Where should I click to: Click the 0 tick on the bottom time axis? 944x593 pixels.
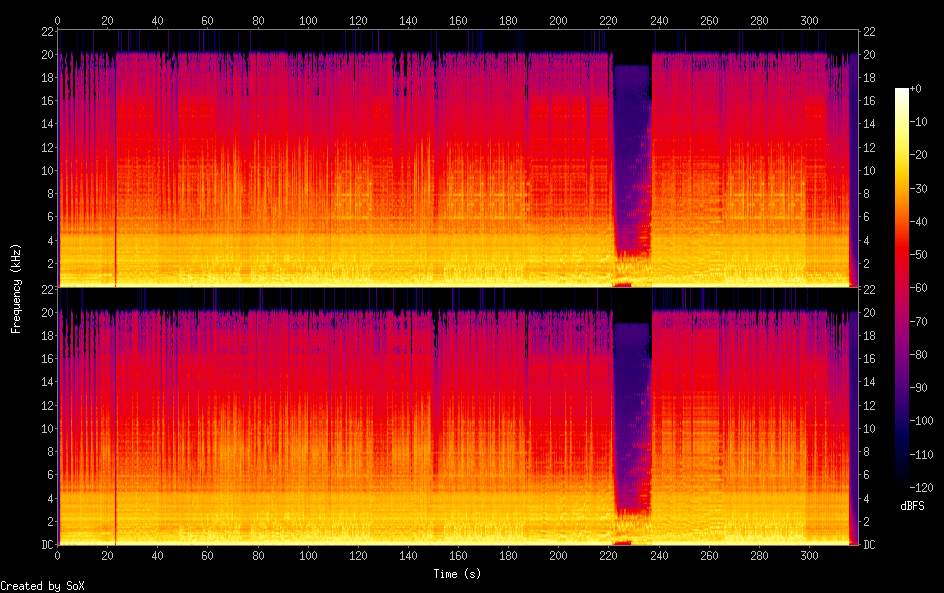point(58,555)
